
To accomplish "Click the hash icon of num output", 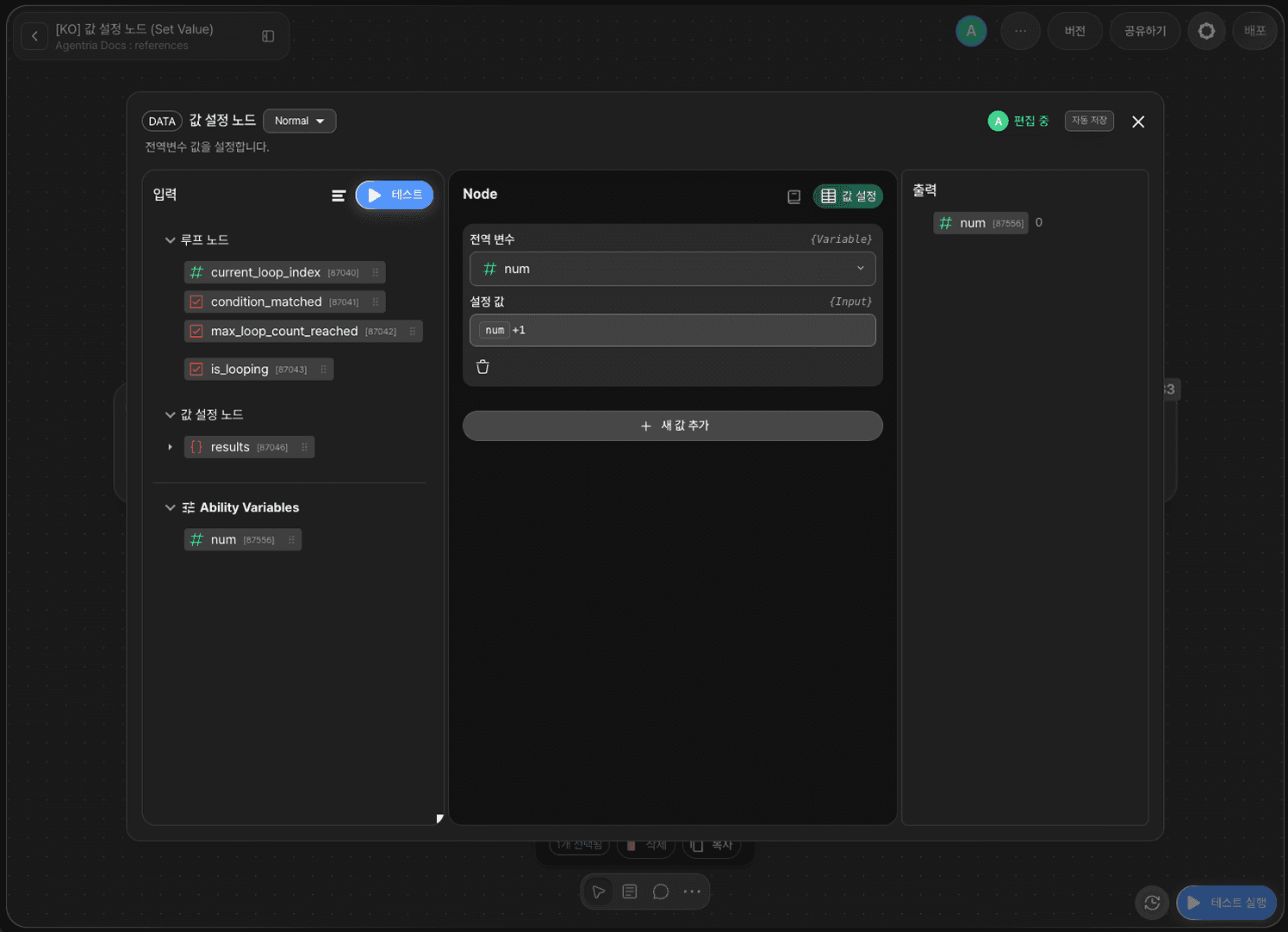I will pos(946,223).
